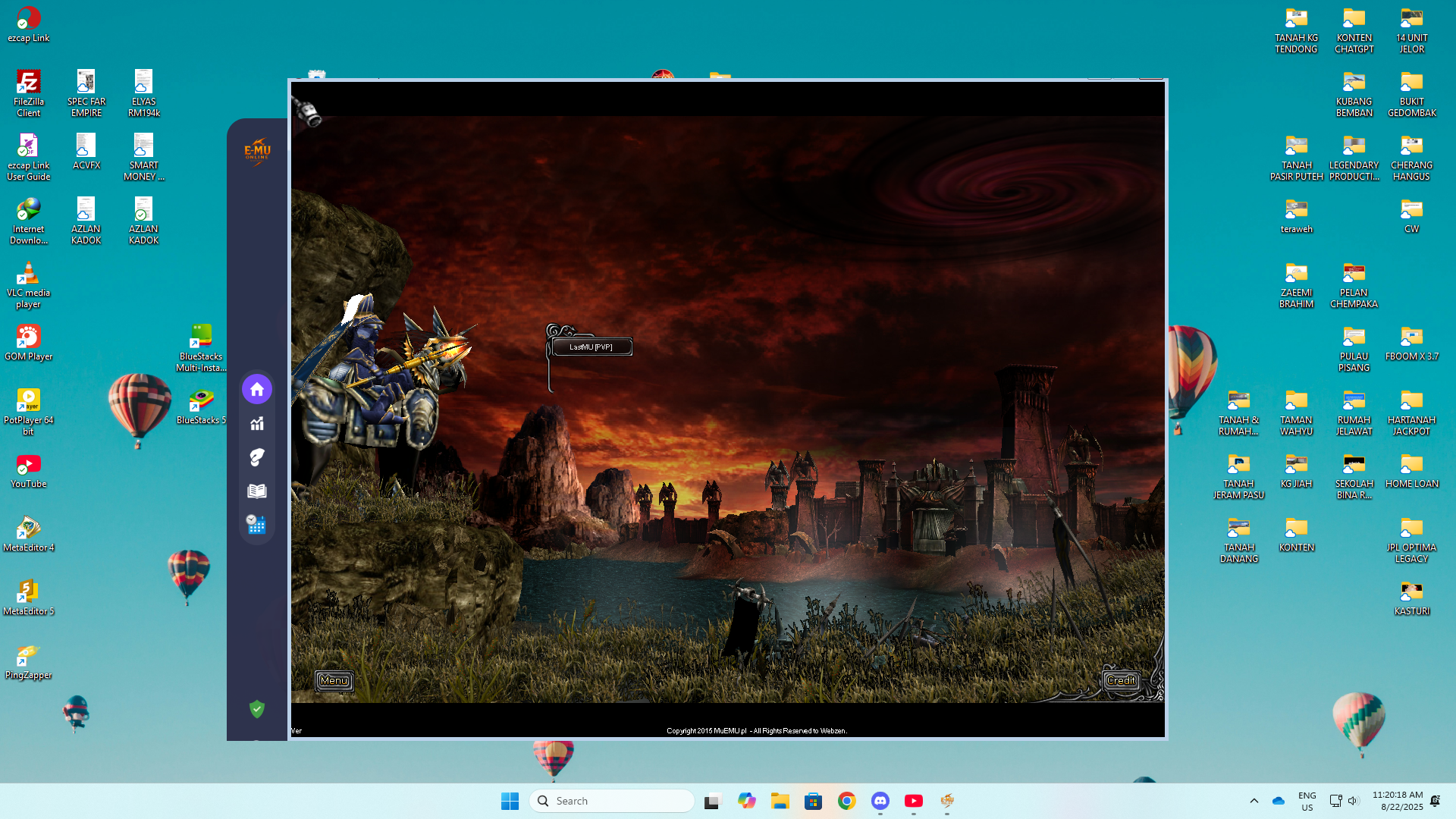1456x819 pixels.
Task: Click the green shield icon in sidebar
Action: pyautogui.click(x=257, y=709)
